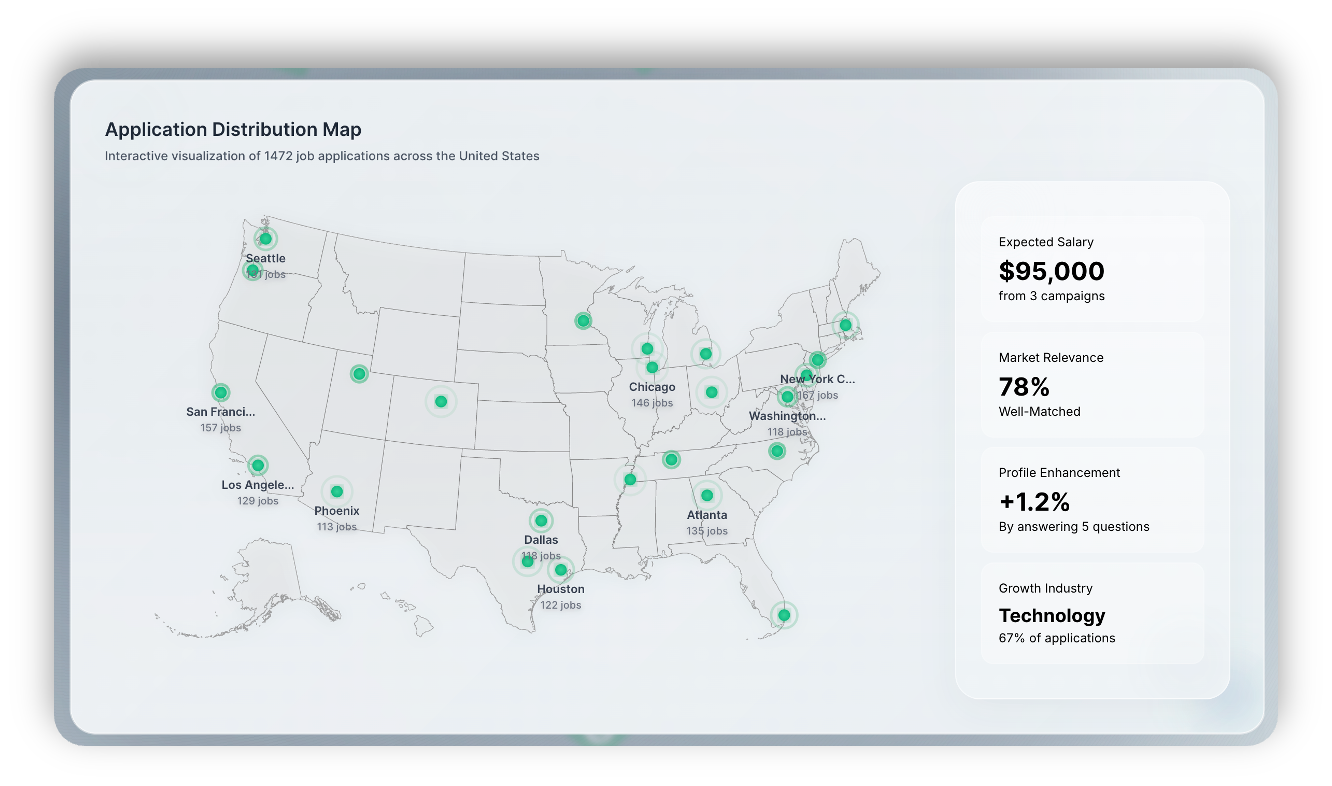Click the Washington marker showing 118 jobs

point(786,396)
